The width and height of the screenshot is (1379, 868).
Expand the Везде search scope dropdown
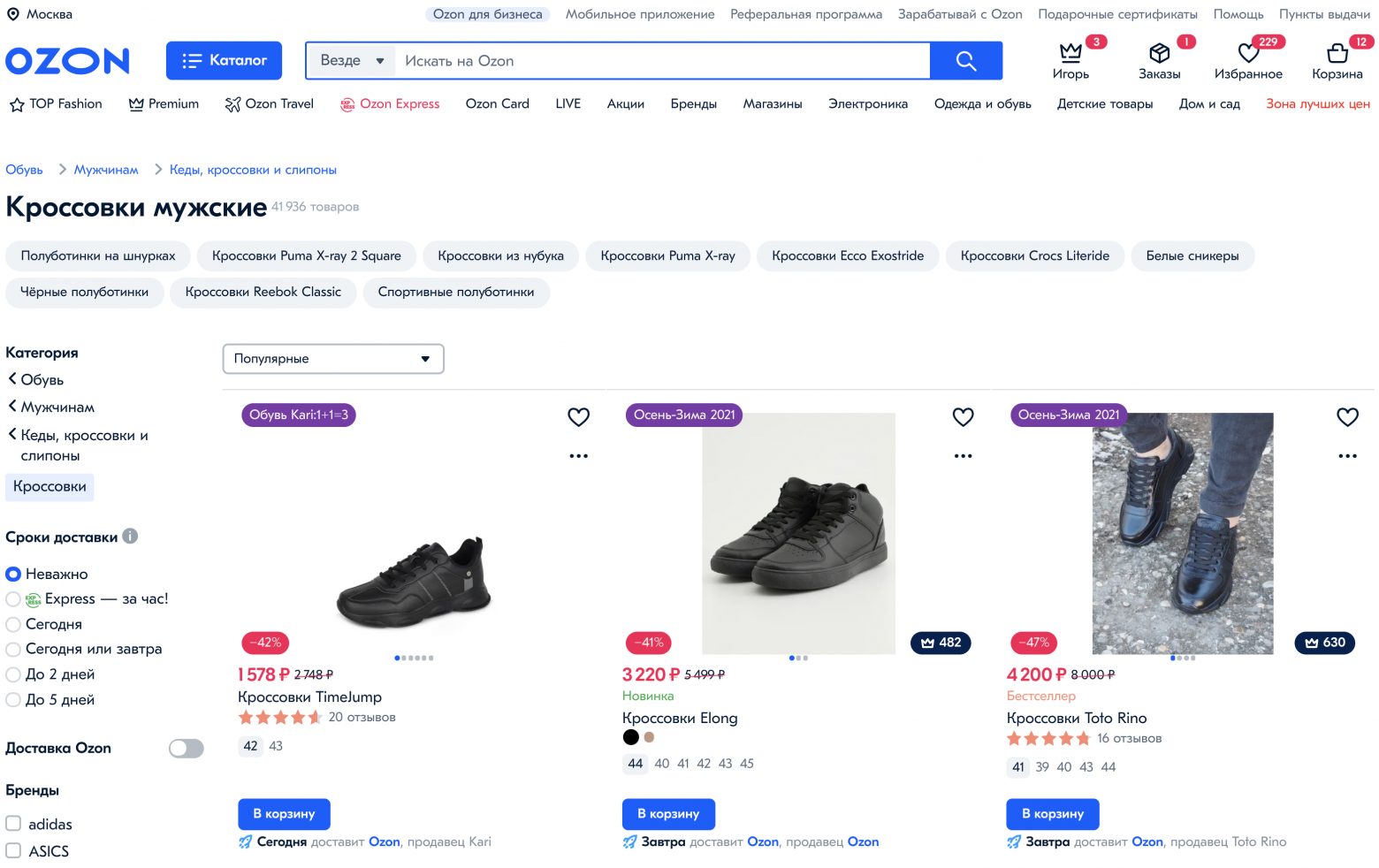[x=351, y=61]
